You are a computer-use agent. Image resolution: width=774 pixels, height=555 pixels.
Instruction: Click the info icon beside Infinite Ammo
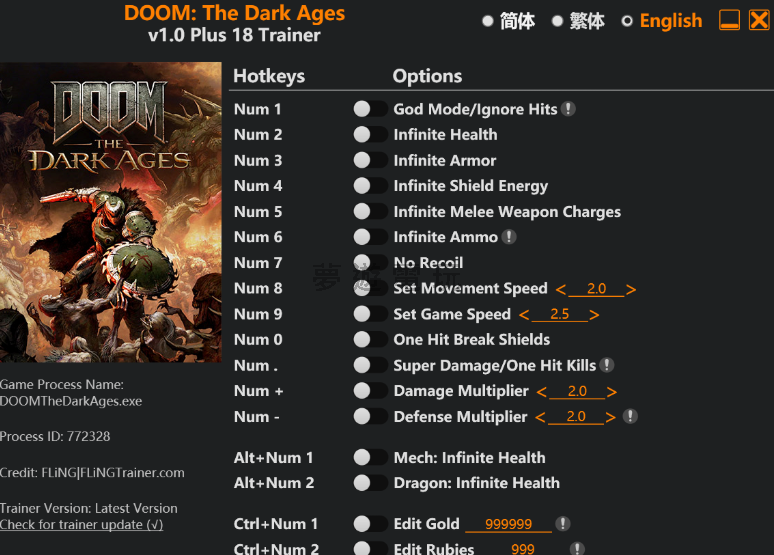pos(509,237)
